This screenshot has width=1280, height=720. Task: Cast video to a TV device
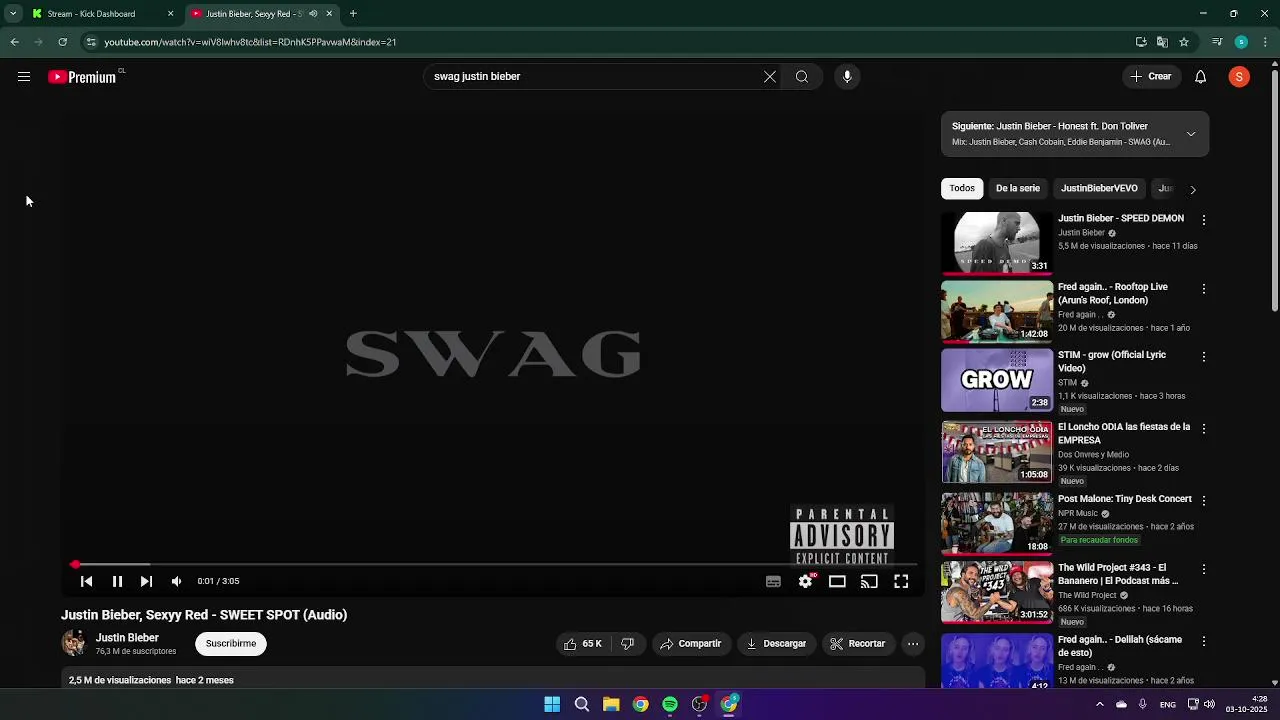(x=869, y=581)
